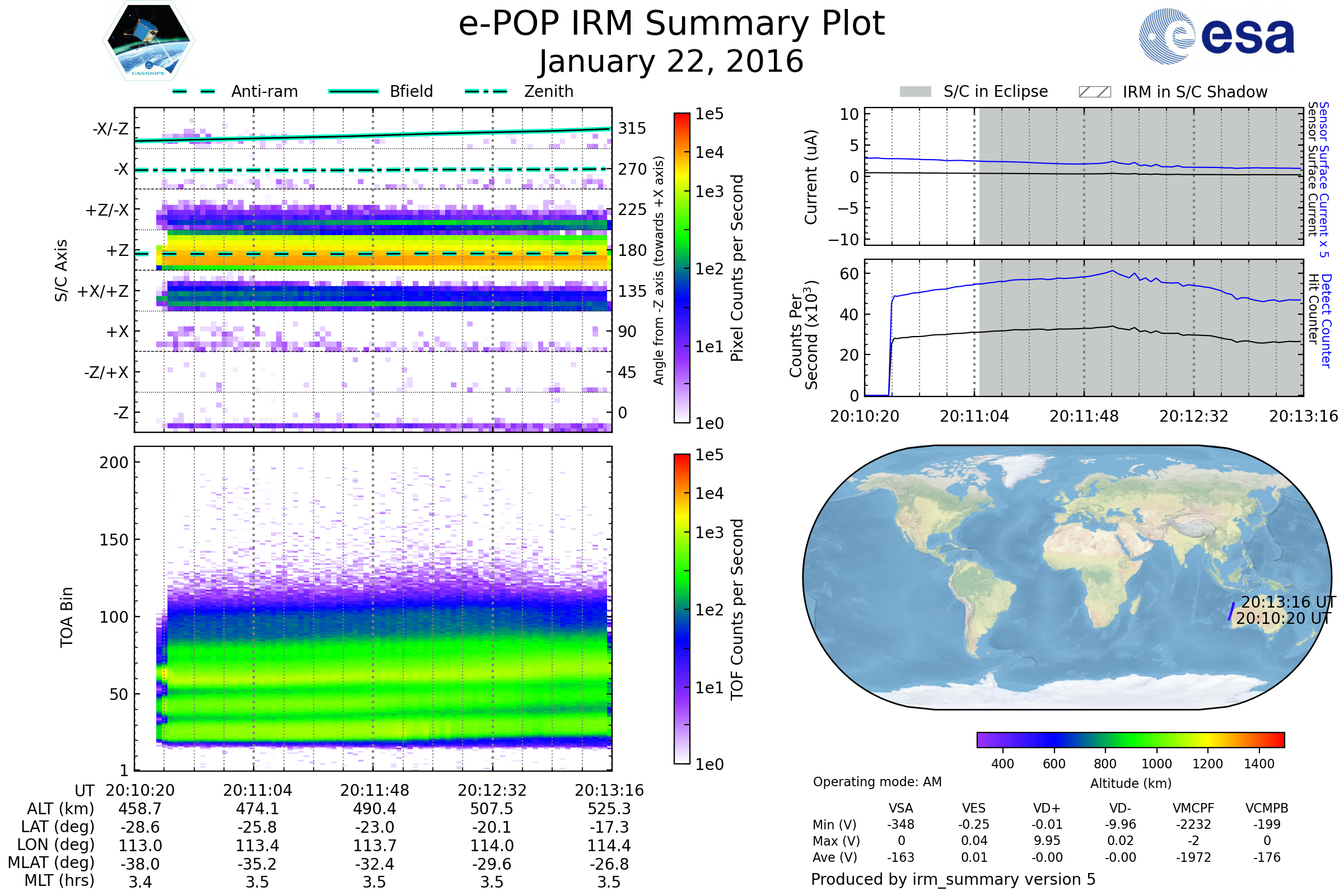
Task: Click the CASSIOPE satellite mission logo
Action: (148, 41)
